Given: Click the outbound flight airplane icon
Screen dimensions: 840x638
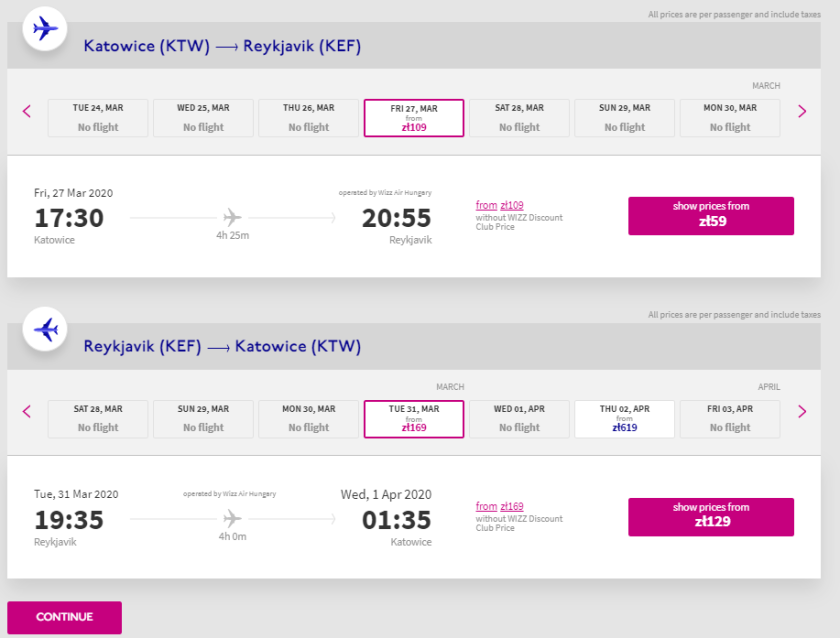Looking at the screenshot, I should point(45,29).
